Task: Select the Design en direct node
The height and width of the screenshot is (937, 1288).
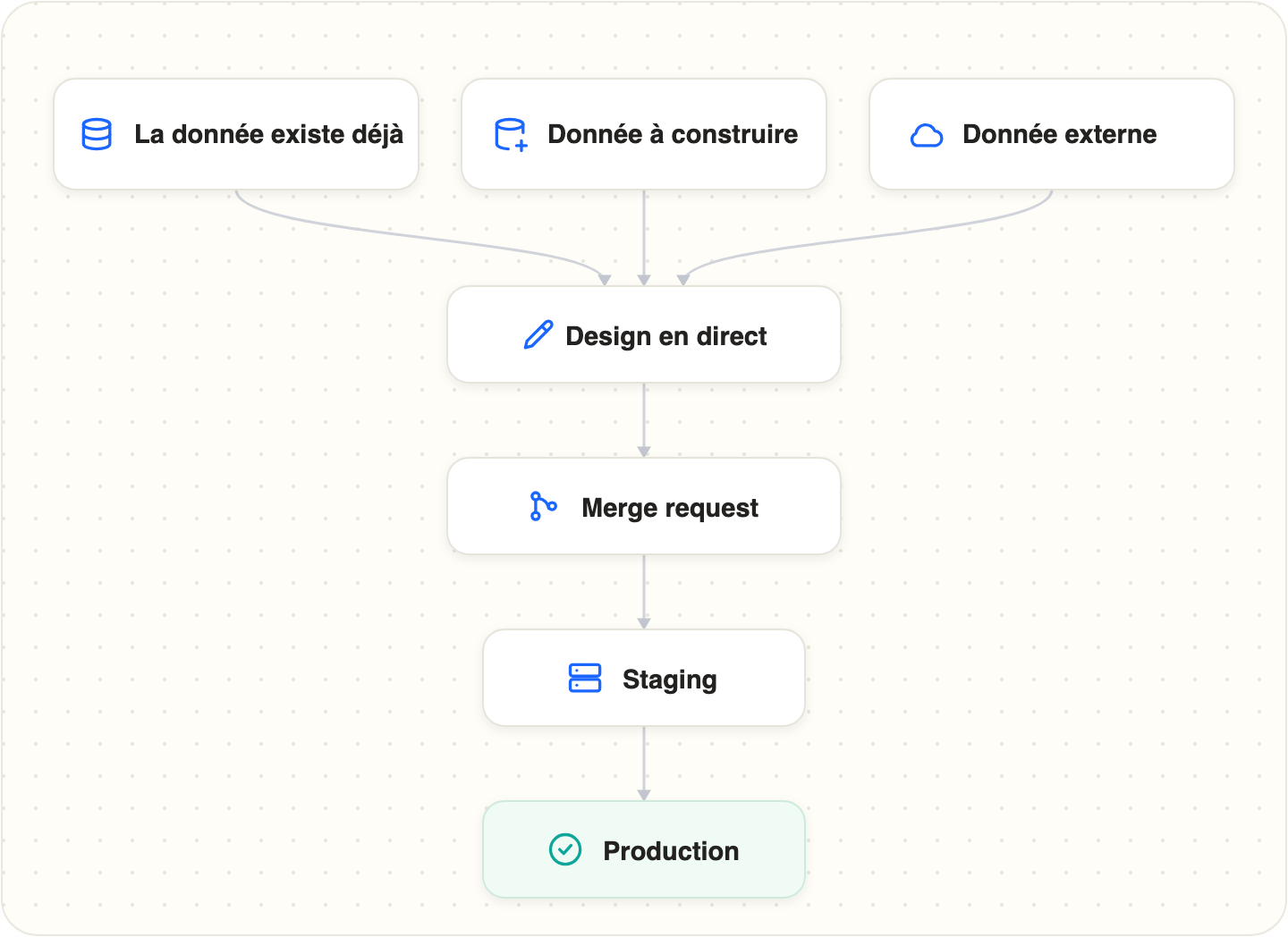Action: coord(644,334)
